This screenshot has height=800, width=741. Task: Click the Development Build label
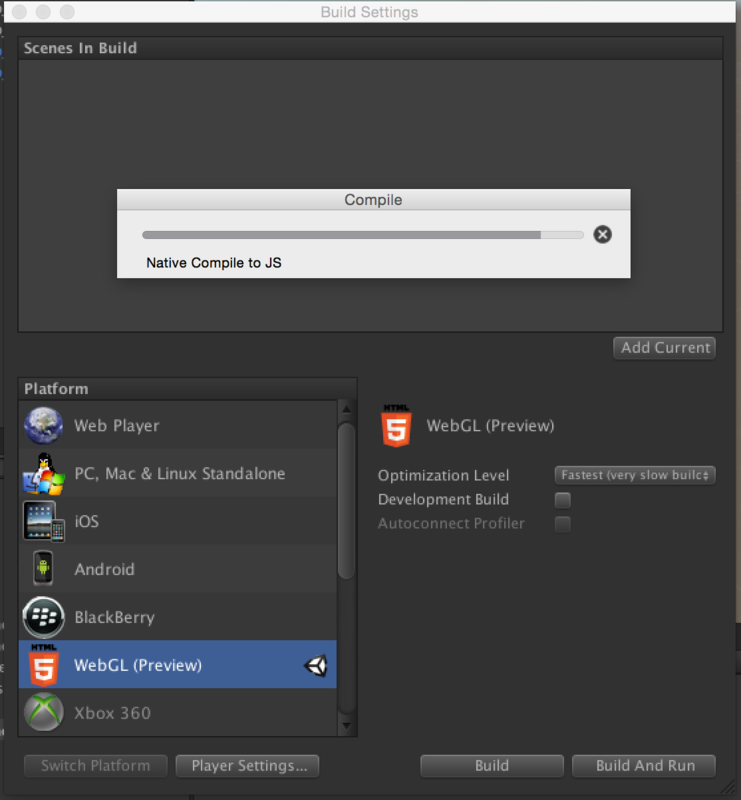pos(443,499)
